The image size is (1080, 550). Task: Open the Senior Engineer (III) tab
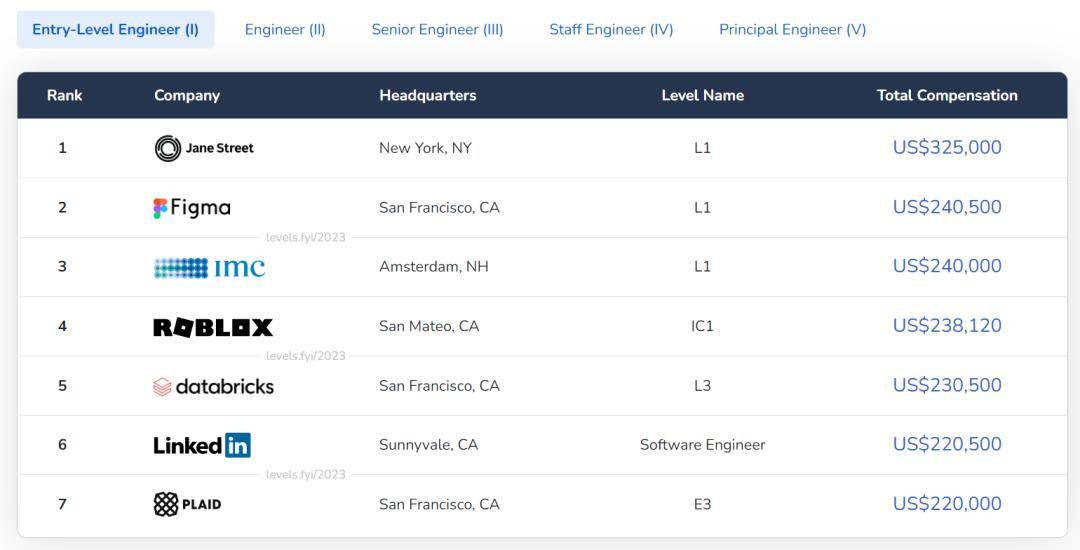[x=437, y=29]
